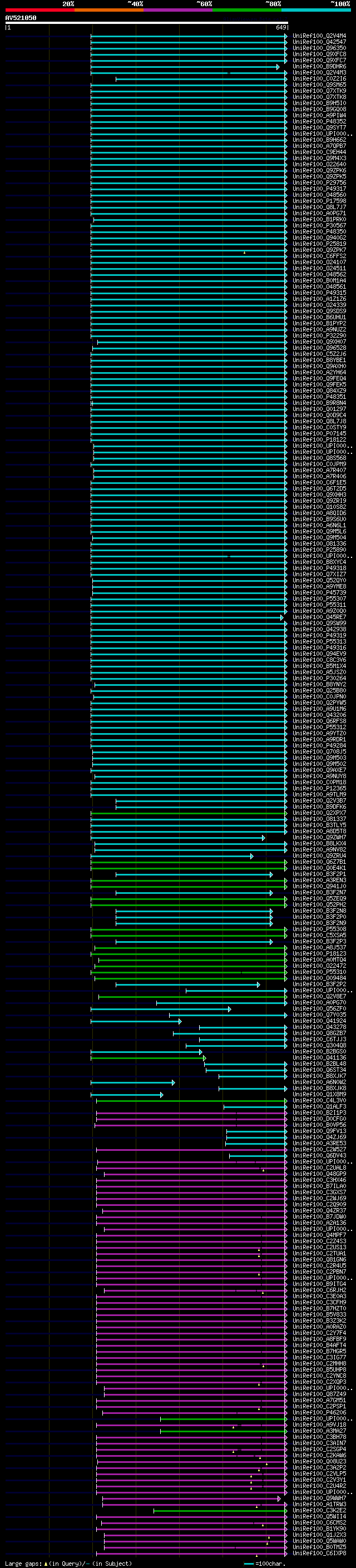Select the UniRef100_Q41136 label
356x1568 pixels.
(x=319, y=1058)
